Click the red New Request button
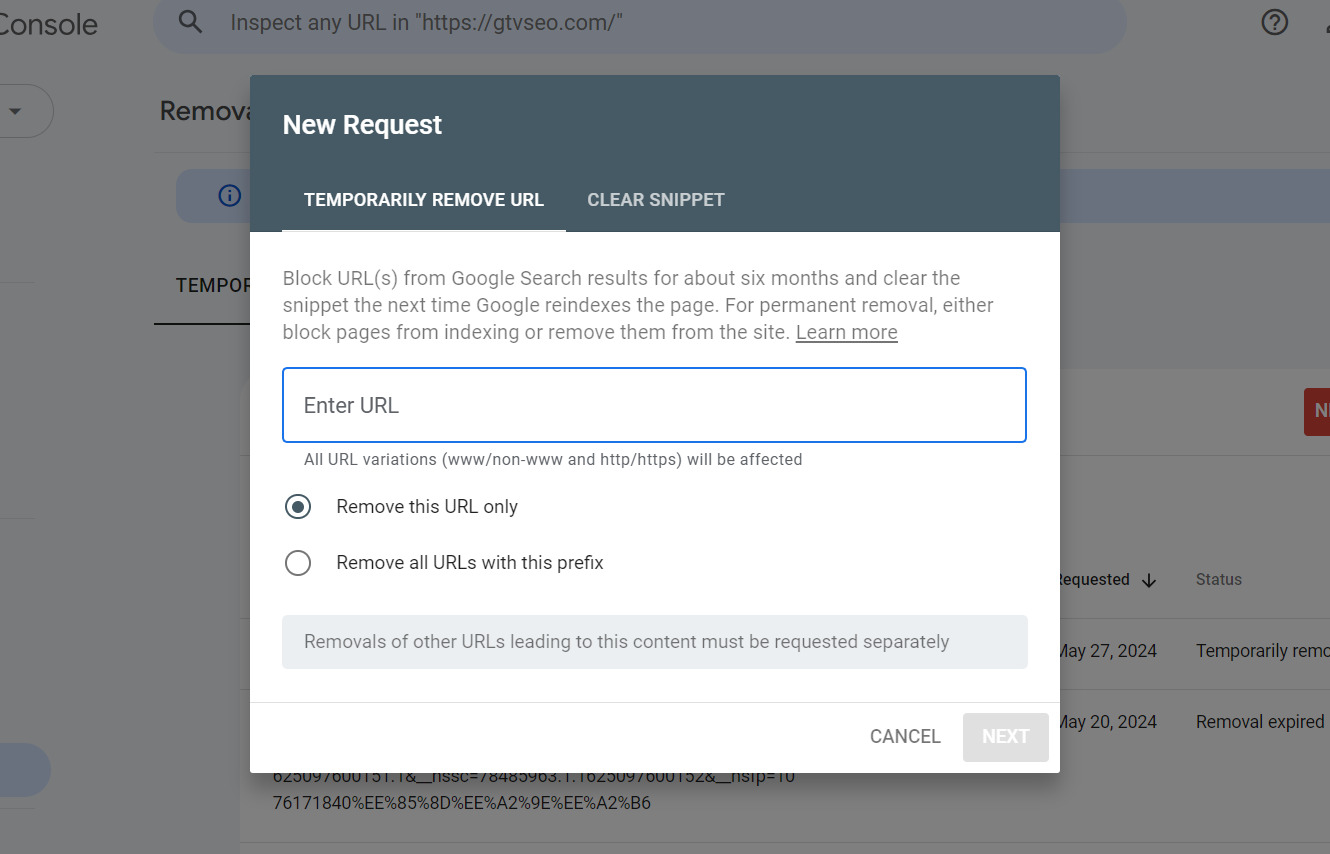 (1318, 411)
